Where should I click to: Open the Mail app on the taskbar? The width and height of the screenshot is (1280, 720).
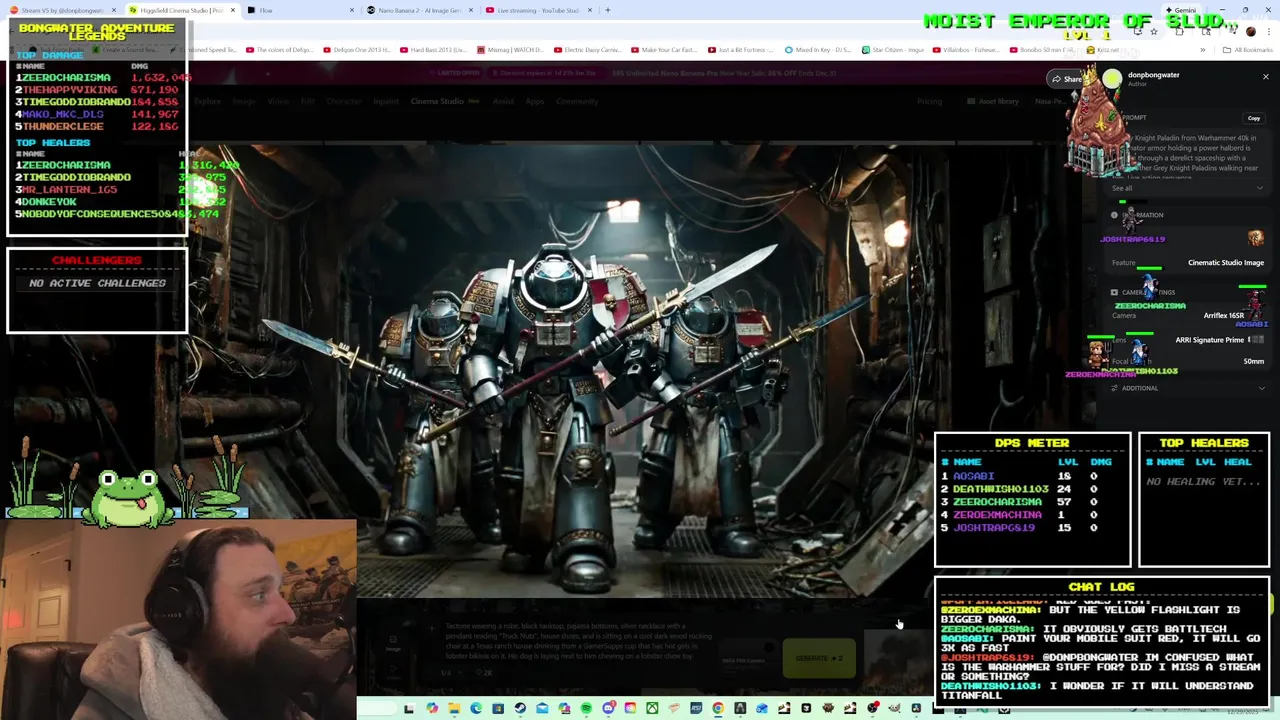coord(542,708)
